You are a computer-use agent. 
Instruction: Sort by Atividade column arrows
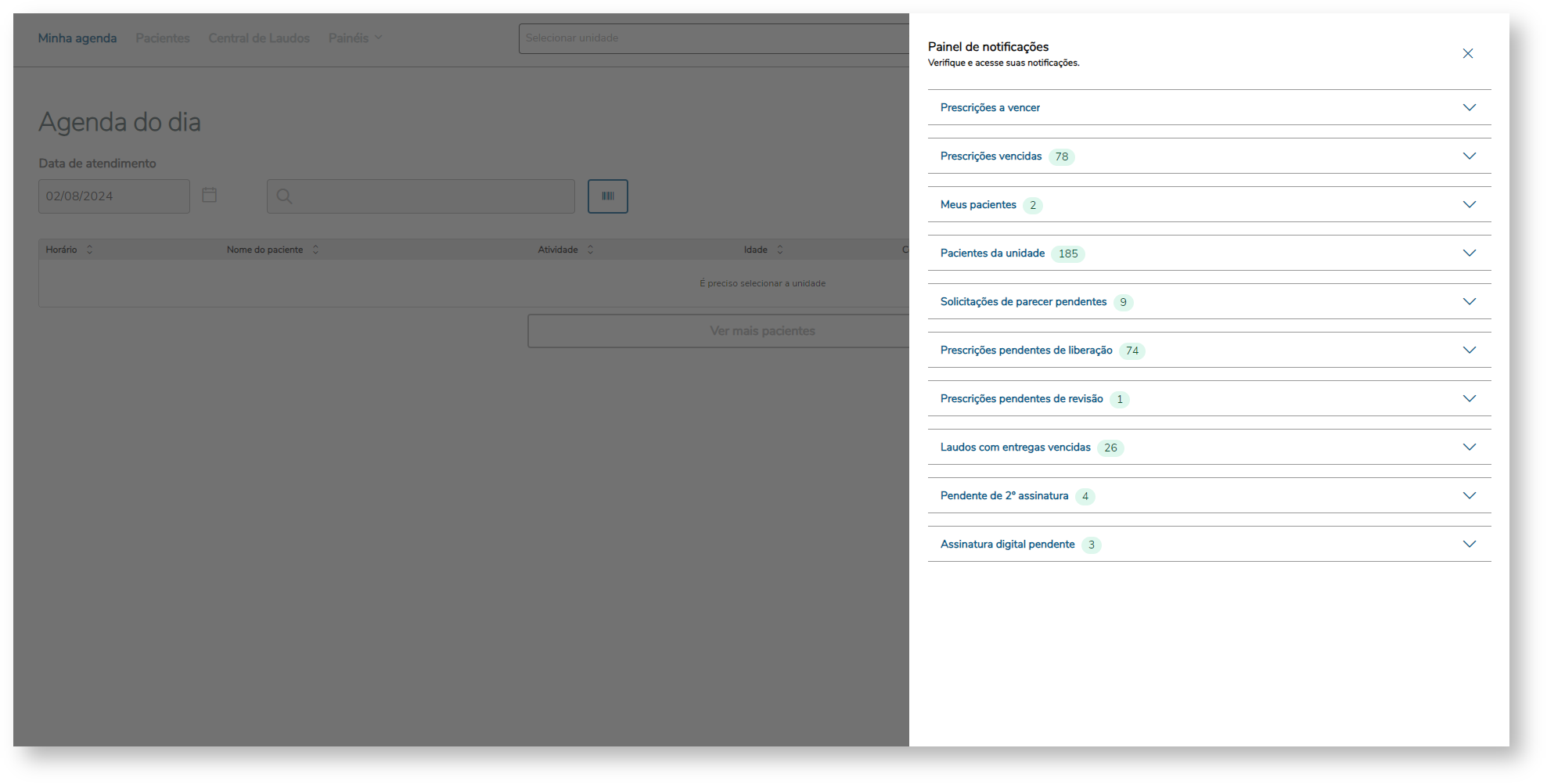pyautogui.click(x=591, y=250)
